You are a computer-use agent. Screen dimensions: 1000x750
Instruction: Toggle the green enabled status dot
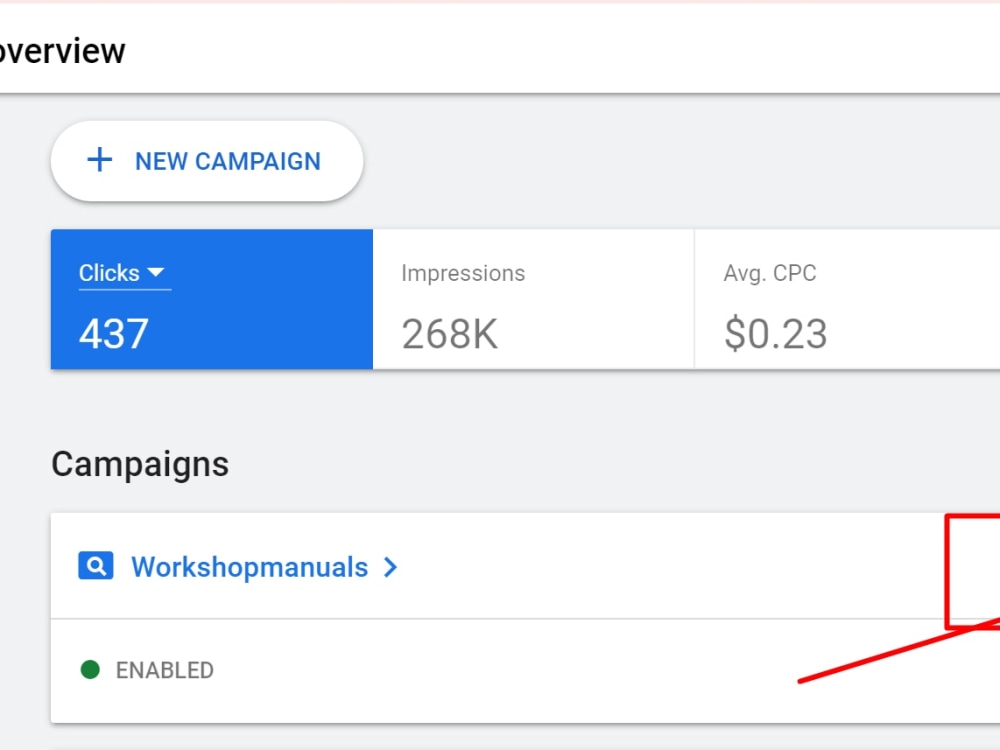click(90, 670)
